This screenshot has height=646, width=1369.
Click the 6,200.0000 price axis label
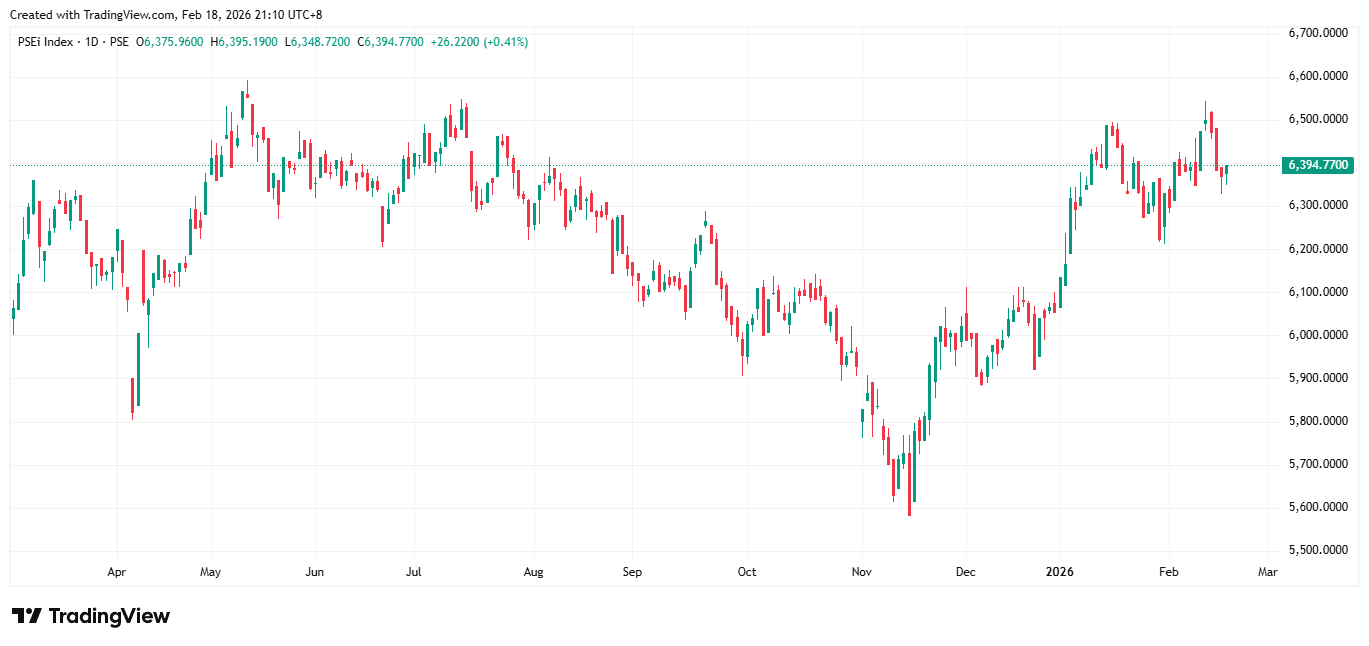point(1318,249)
